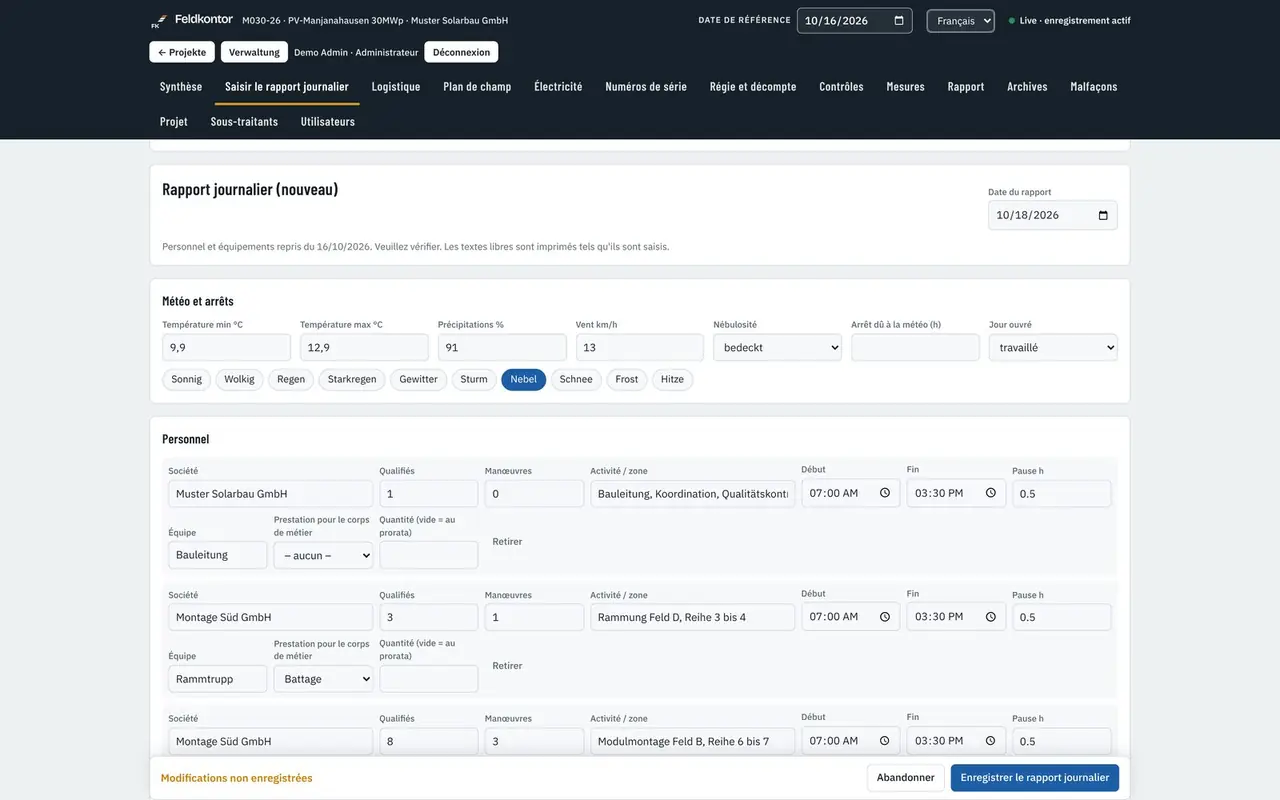Click clock icon in Muster Solarbau Fin time
This screenshot has height=800, width=1280.
point(991,493)
